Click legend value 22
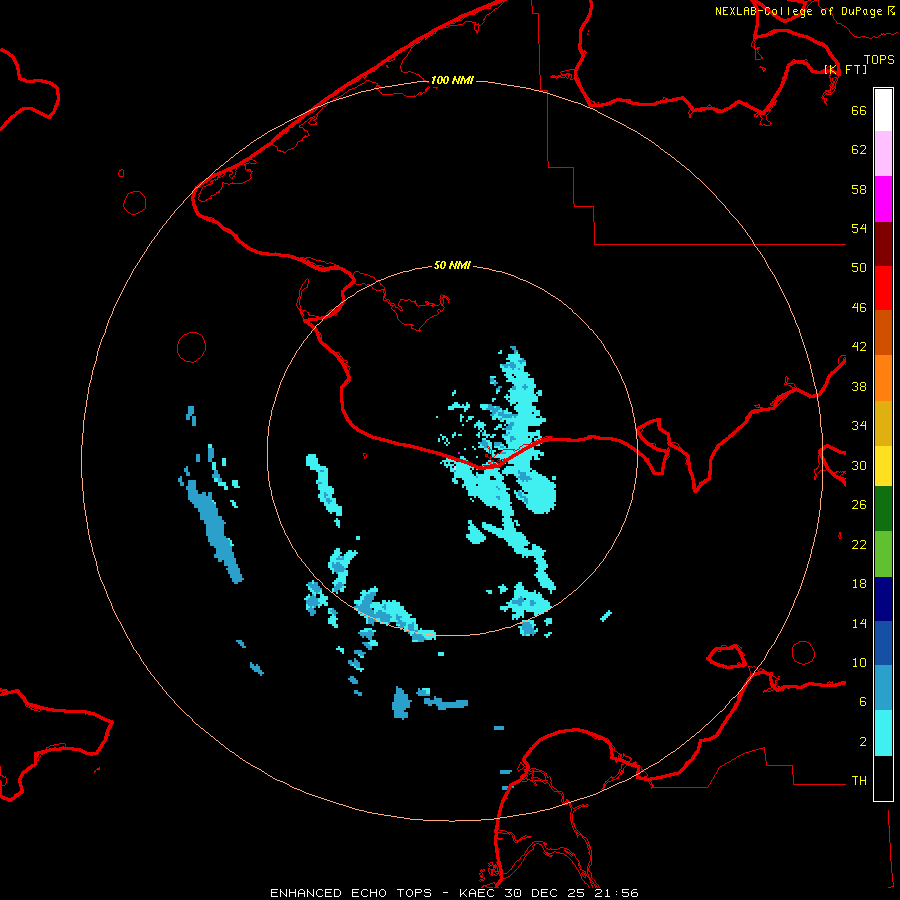The width and height of the screenshot is (900, 900). (859, 544)
